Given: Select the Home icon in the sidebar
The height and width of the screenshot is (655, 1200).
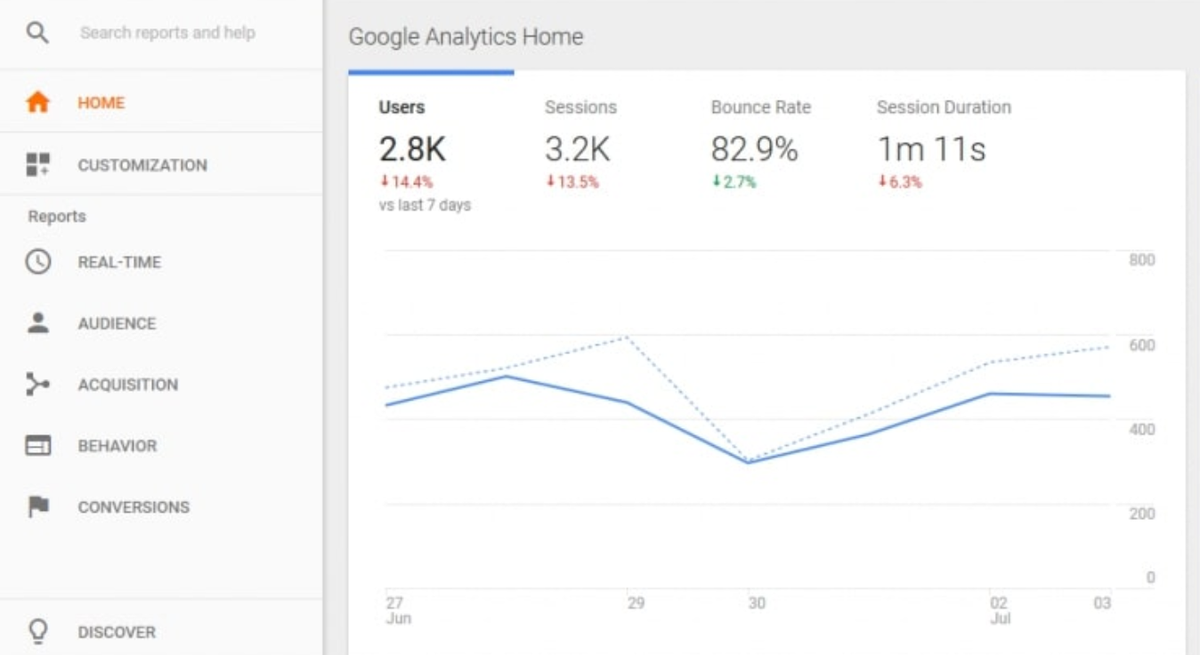Looking at the screenshot, I should tap(39, 102).
